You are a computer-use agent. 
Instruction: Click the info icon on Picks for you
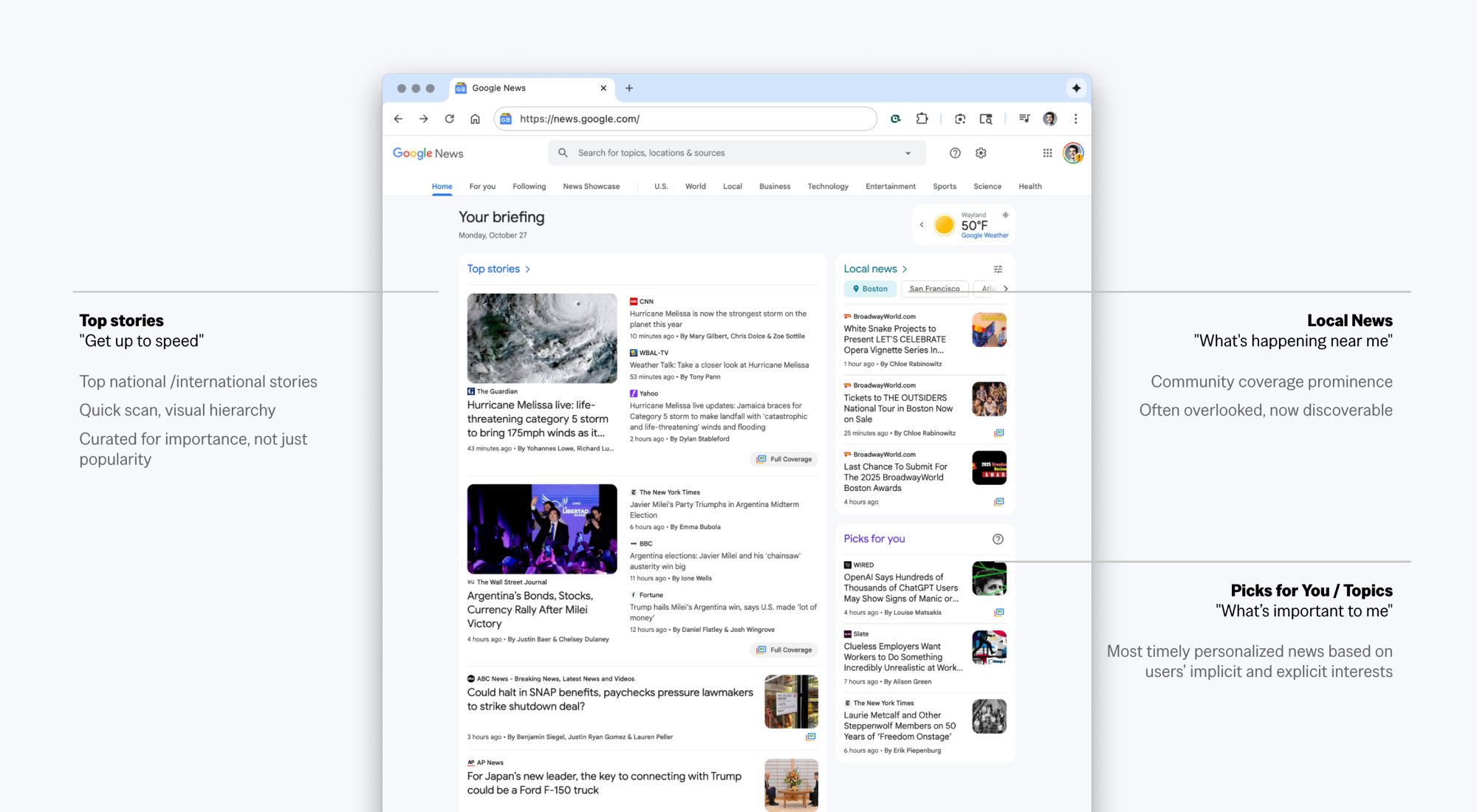click(998, 539)
